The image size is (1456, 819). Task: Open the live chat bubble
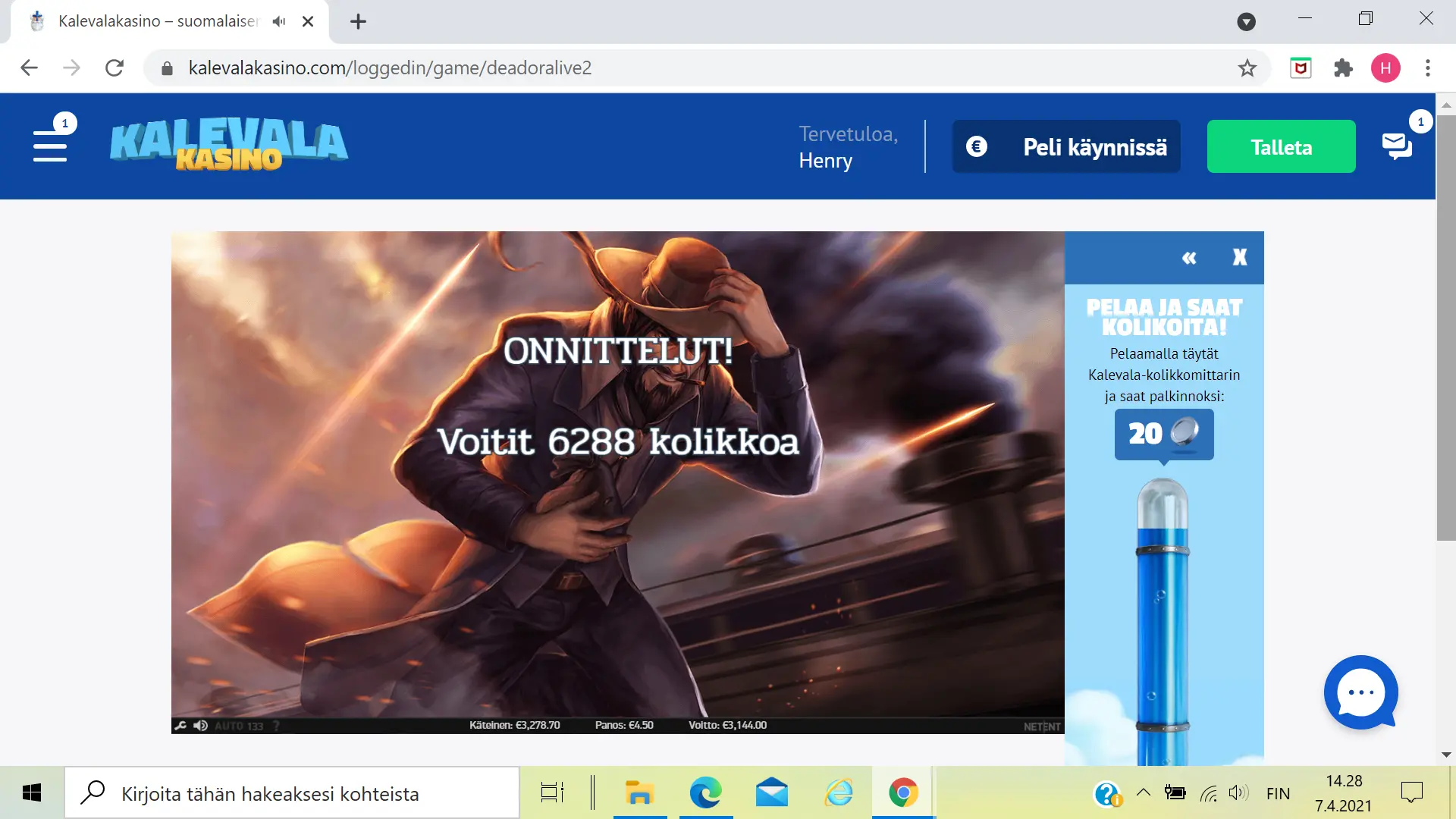point(1361,692)
